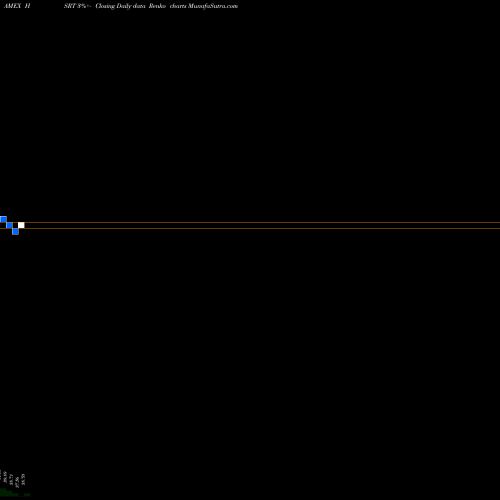The width and height of the screenshot is (500, 500).
Task: Click the lowest blue Renko brick
Action: point(15,231)
